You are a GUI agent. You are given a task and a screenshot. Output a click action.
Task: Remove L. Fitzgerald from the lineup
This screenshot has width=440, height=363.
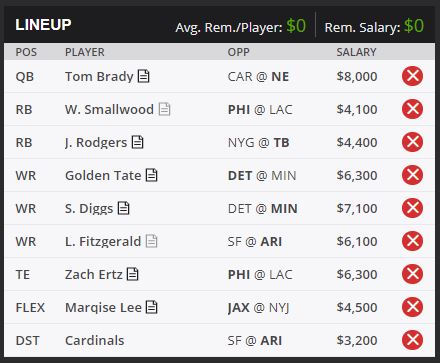click(x=412, y=241)
